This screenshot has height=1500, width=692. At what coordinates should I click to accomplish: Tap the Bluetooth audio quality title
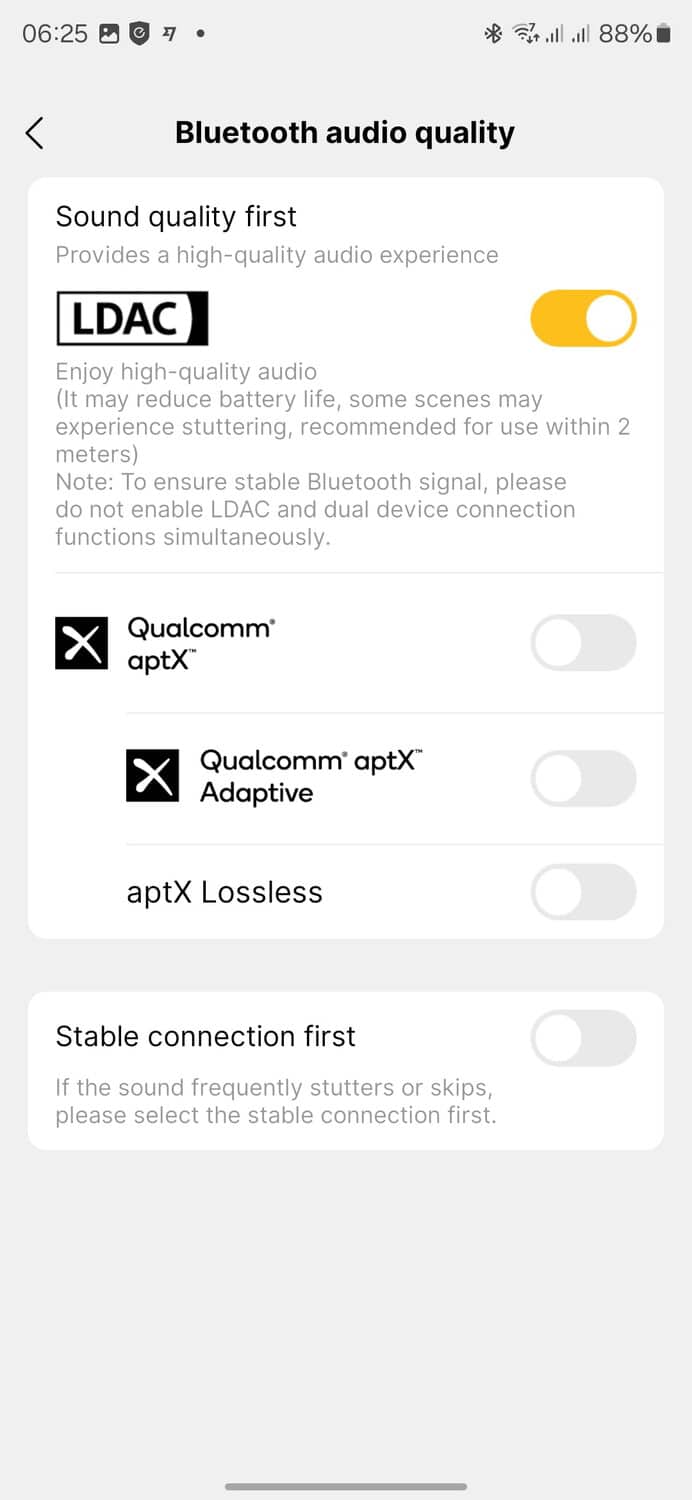coord(345,133)
